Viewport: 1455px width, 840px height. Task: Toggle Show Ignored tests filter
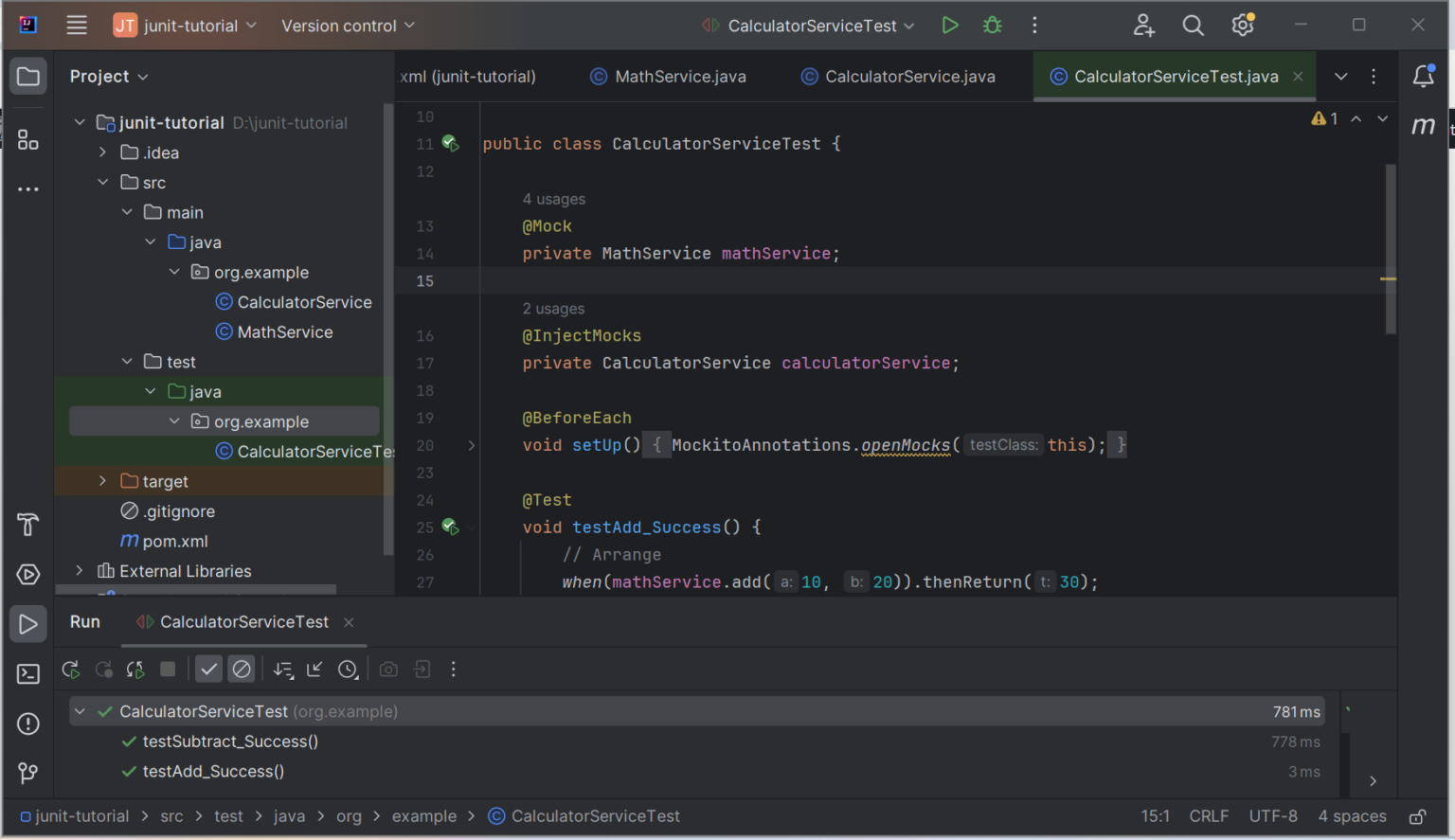(242, 669)
